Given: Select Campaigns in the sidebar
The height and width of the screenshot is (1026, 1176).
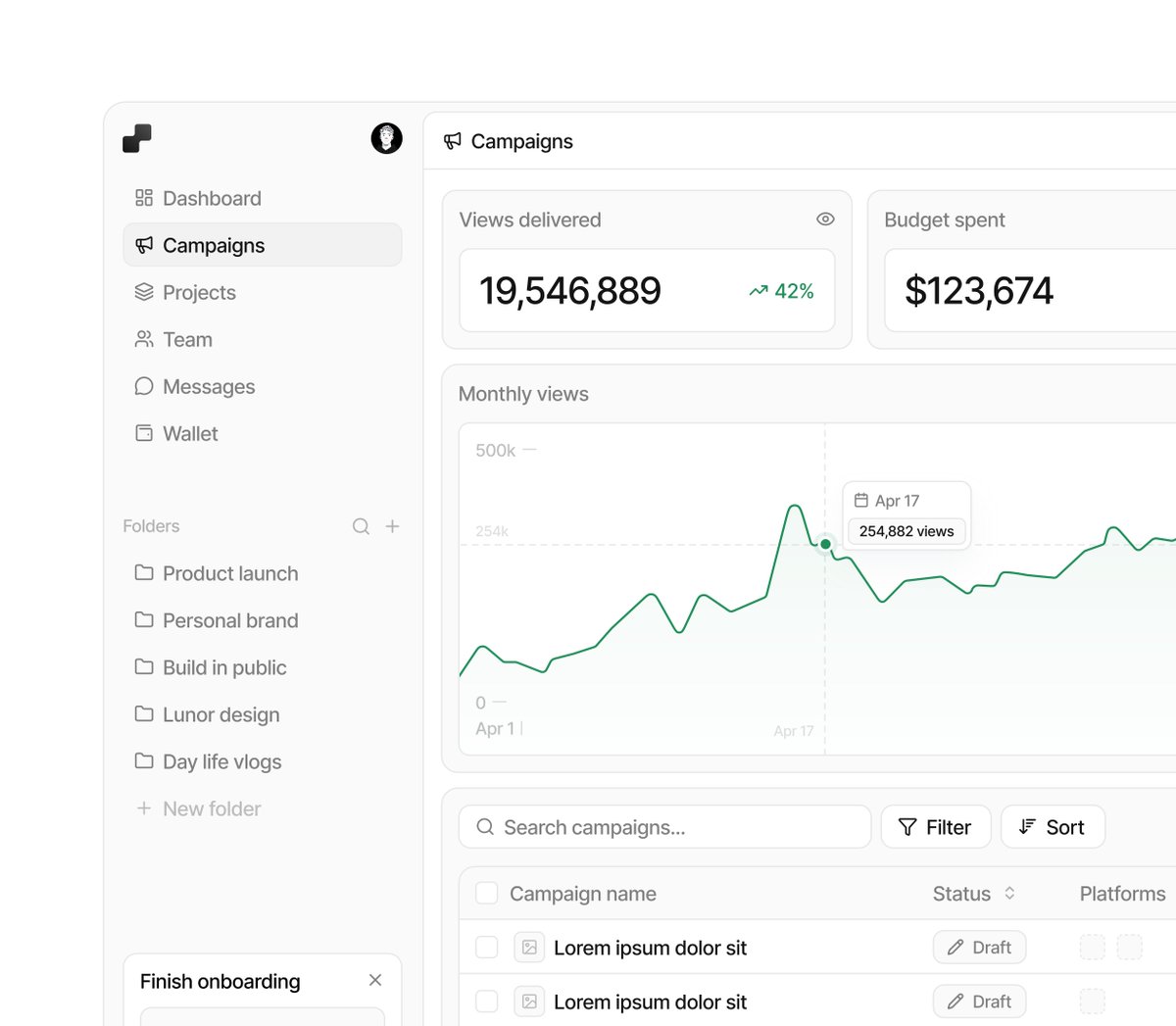Looking at the screenshot, I should (x=262, y=245).
